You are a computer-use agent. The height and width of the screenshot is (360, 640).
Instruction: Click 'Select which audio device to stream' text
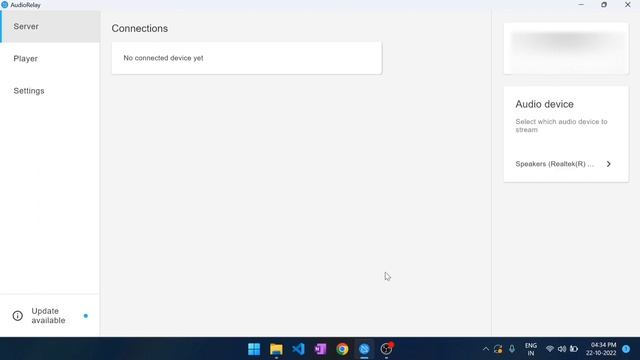[561, 126]
